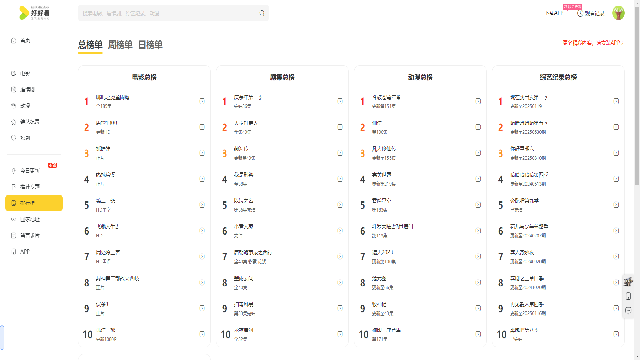Screen dimensions: 640x360
Task: Click the page's vertical scrollbar on the right edge
Action: pos(637,93)
